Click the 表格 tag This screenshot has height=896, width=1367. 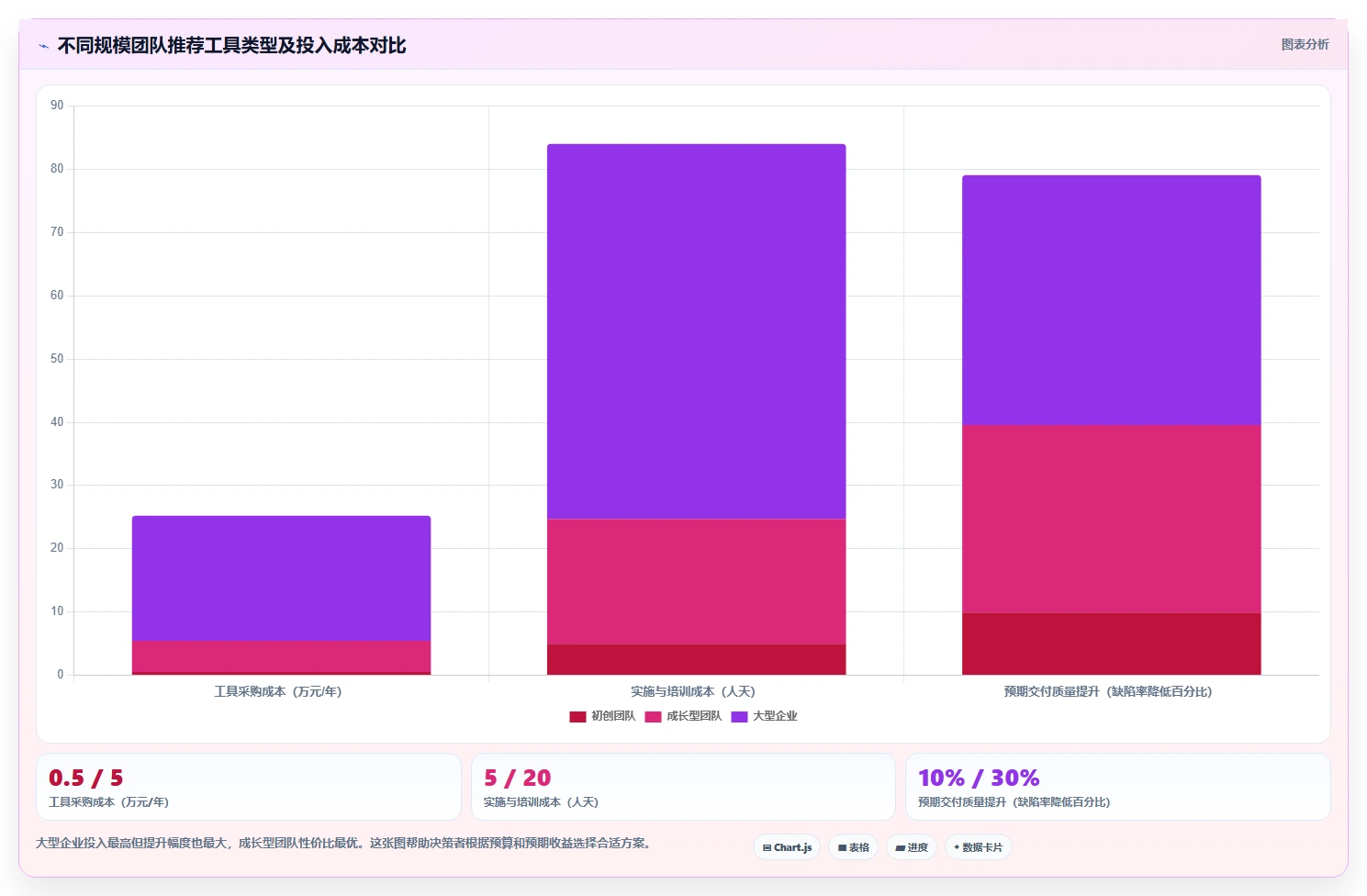(853, 847)
